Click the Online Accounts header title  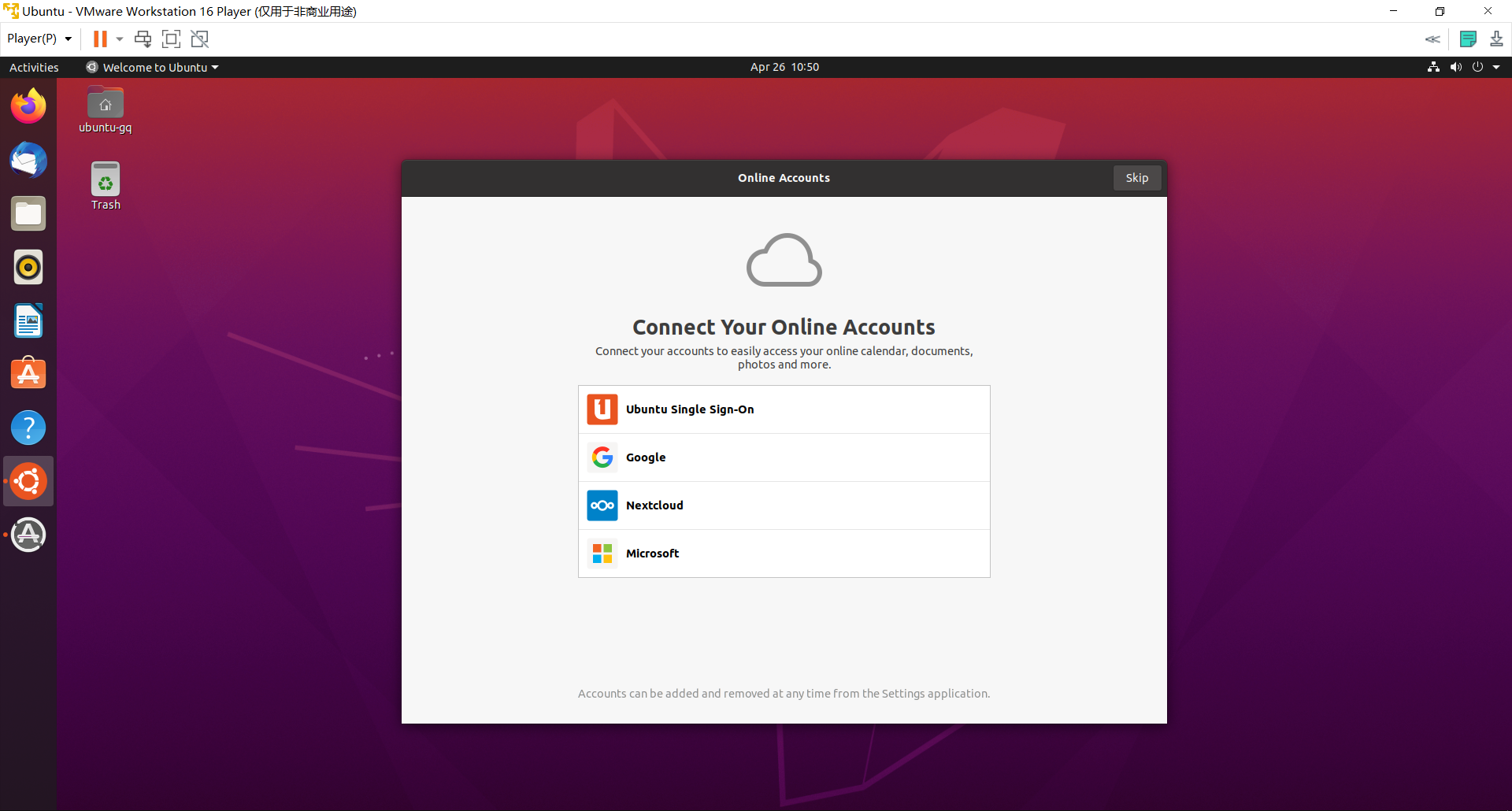pyautogui.click(x=784, y=178)
